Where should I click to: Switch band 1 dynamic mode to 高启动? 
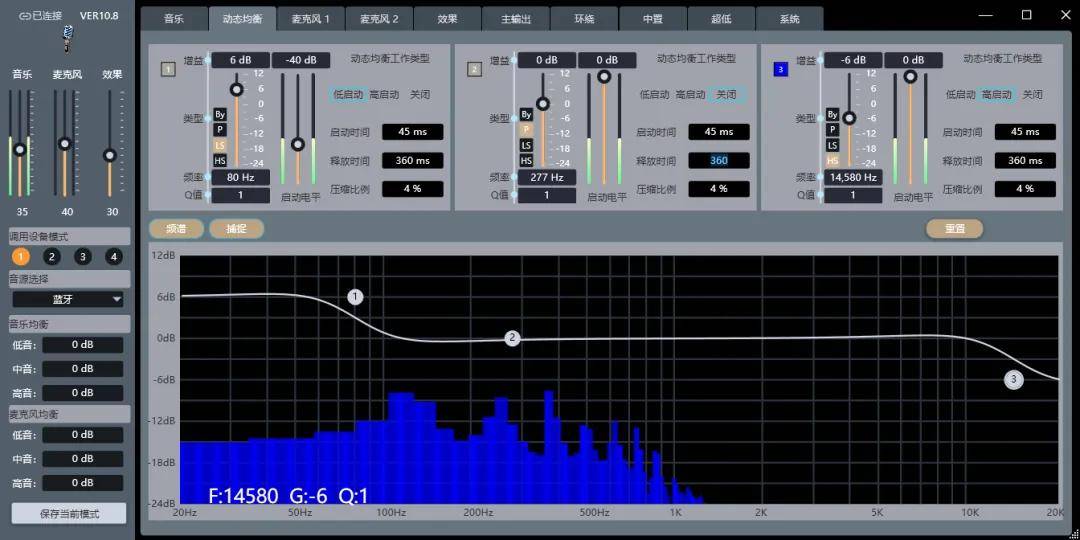[x=384, y=95]
